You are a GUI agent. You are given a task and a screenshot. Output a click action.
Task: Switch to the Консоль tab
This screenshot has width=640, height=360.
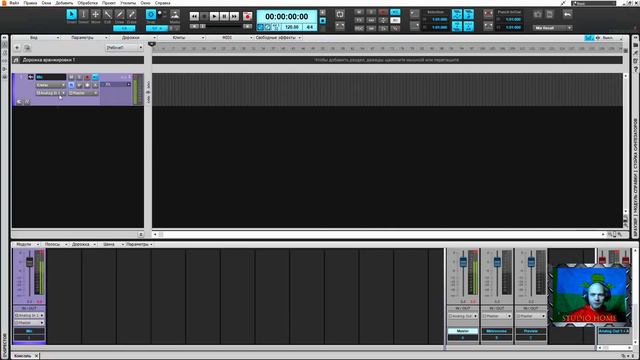click(22, 356)
